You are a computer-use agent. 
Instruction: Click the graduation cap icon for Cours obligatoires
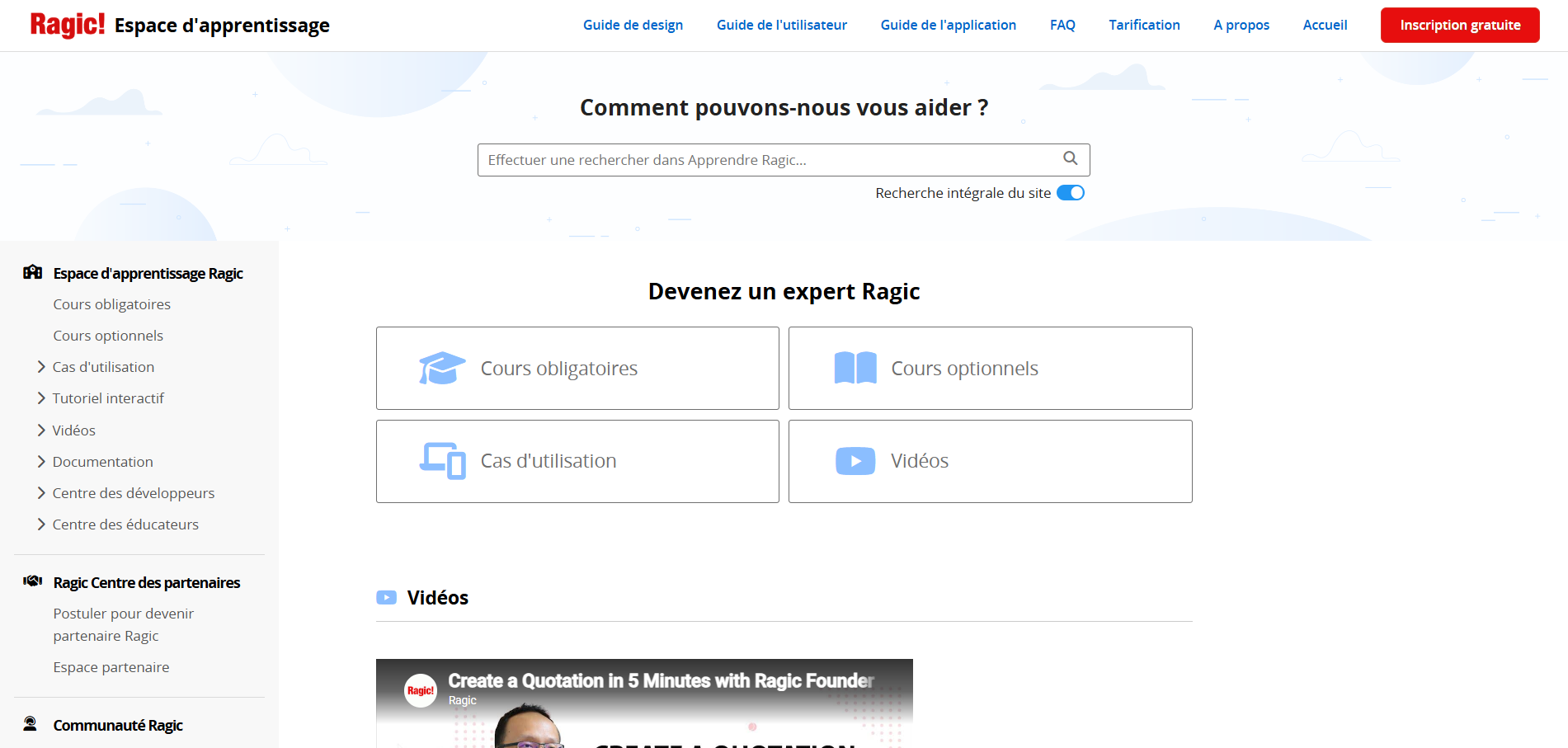tap(441, 369)
